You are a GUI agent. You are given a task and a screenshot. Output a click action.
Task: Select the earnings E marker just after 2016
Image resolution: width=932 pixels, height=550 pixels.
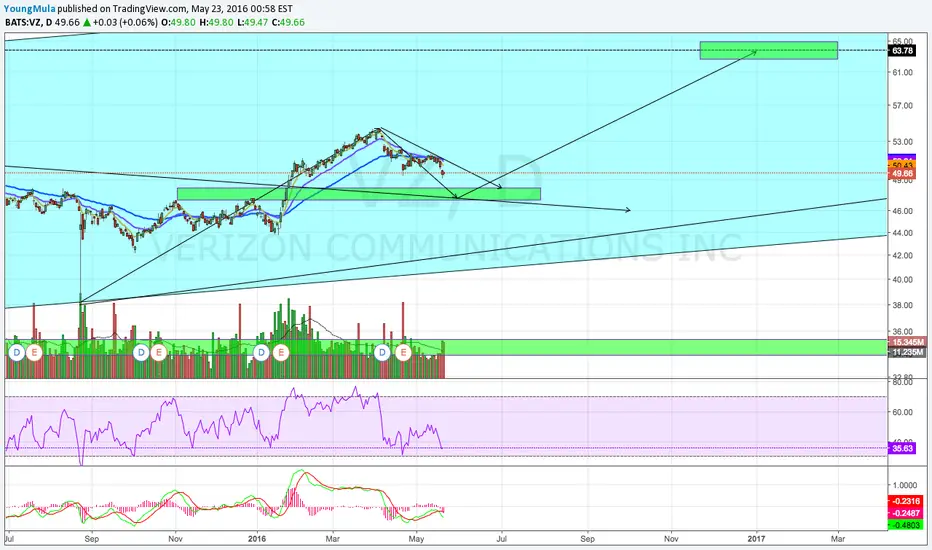coord(281,353)
